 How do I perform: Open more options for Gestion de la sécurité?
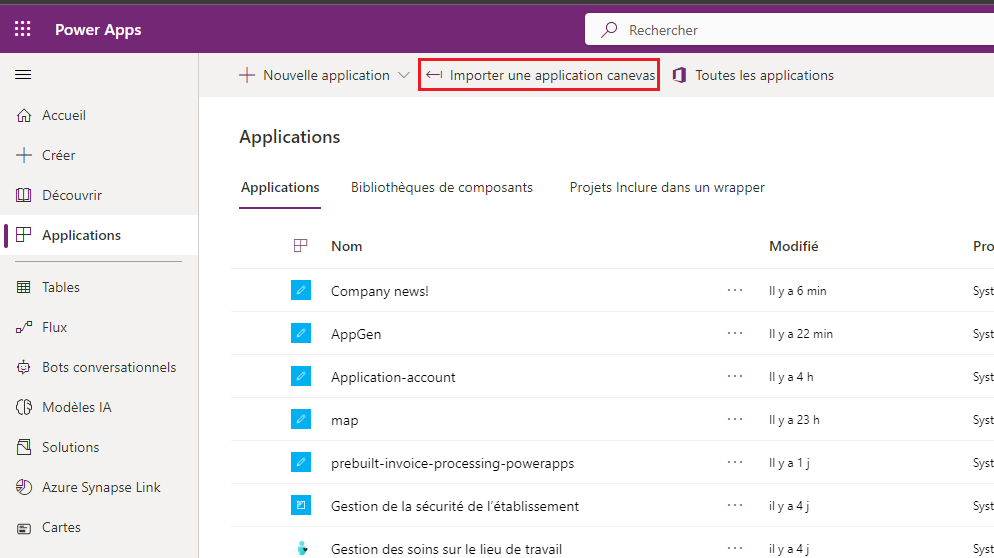coord(735,505)
